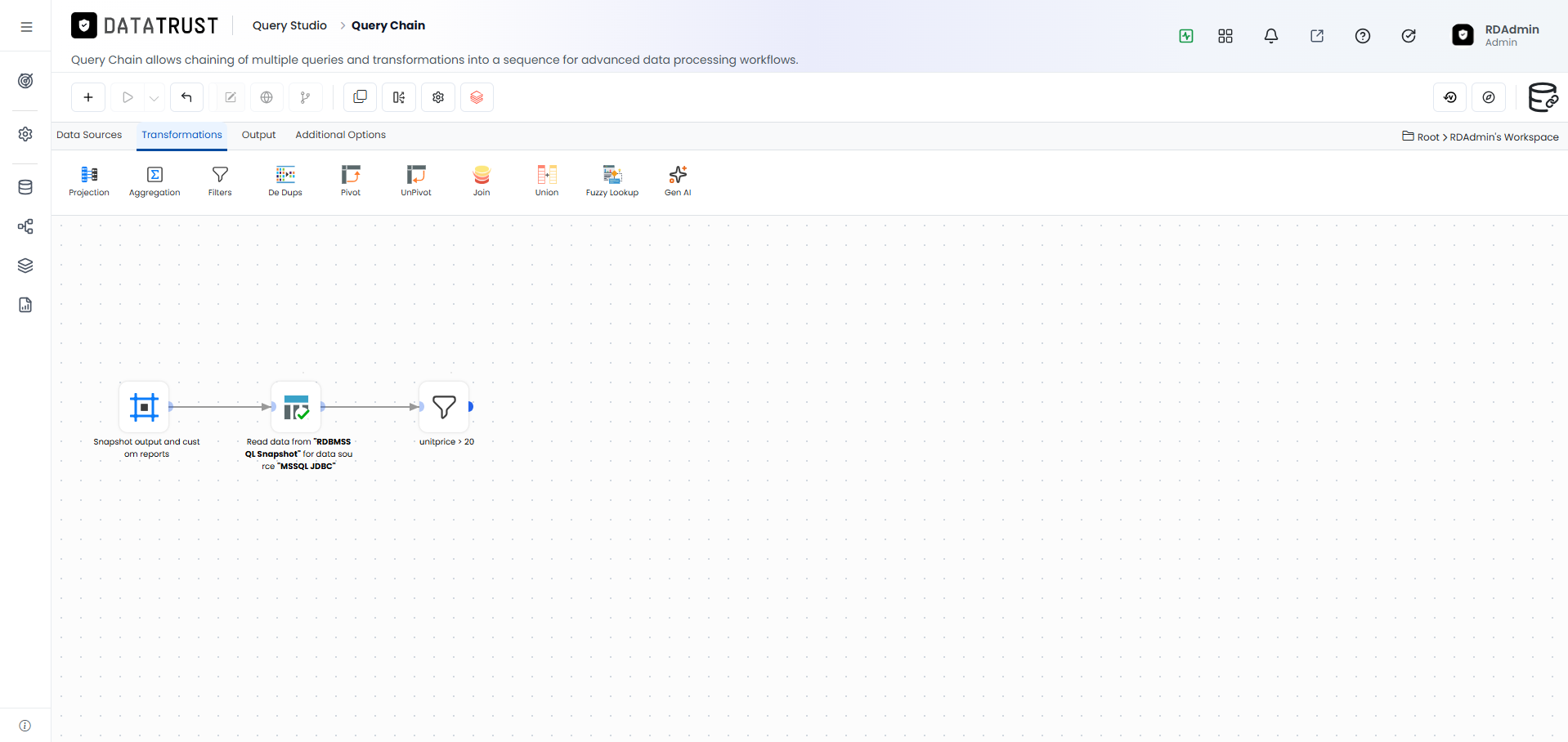
Task: Click the red layers stack toolbar button
Action: [477, 97]
